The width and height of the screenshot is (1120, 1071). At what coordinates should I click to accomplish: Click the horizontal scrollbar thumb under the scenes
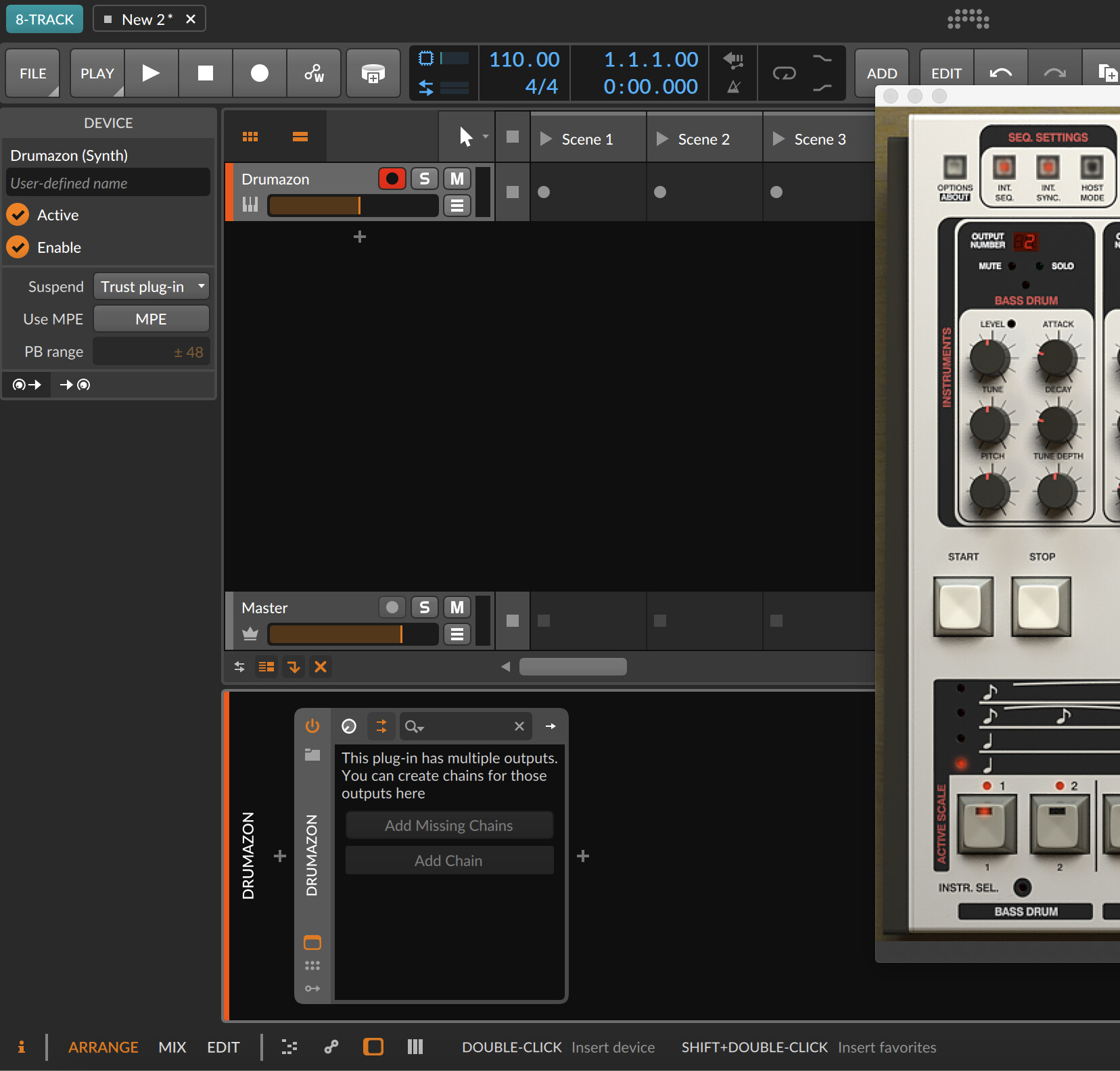pyautogui.click(x=573, y=667)
